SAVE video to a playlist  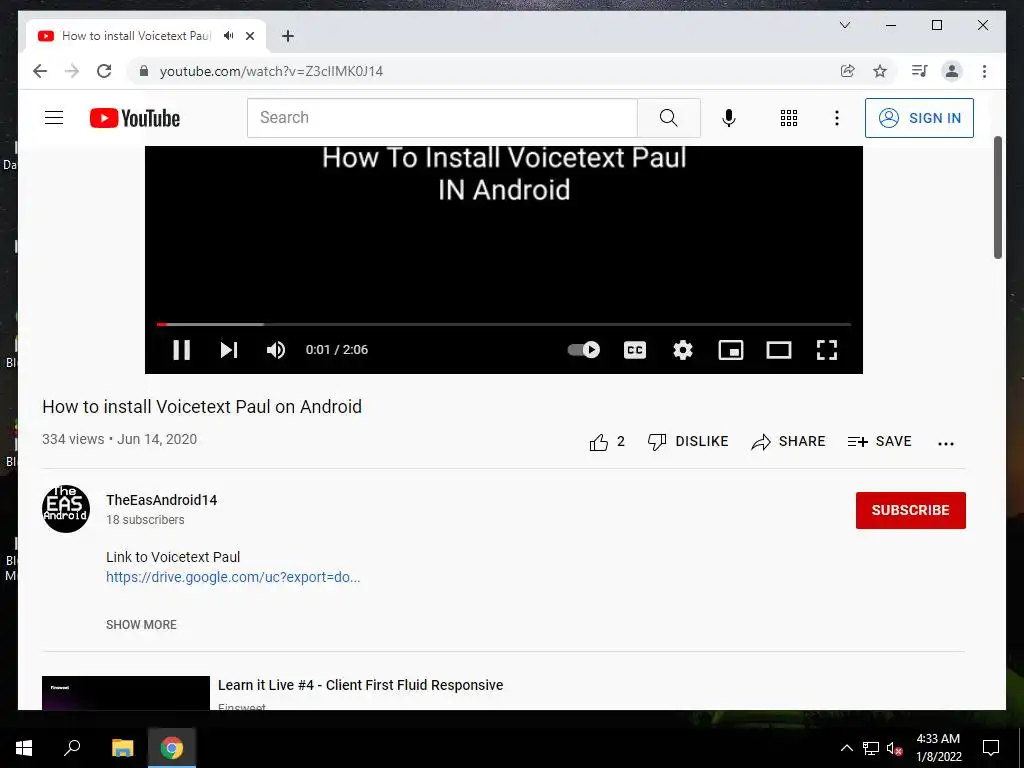pos(880,441)
